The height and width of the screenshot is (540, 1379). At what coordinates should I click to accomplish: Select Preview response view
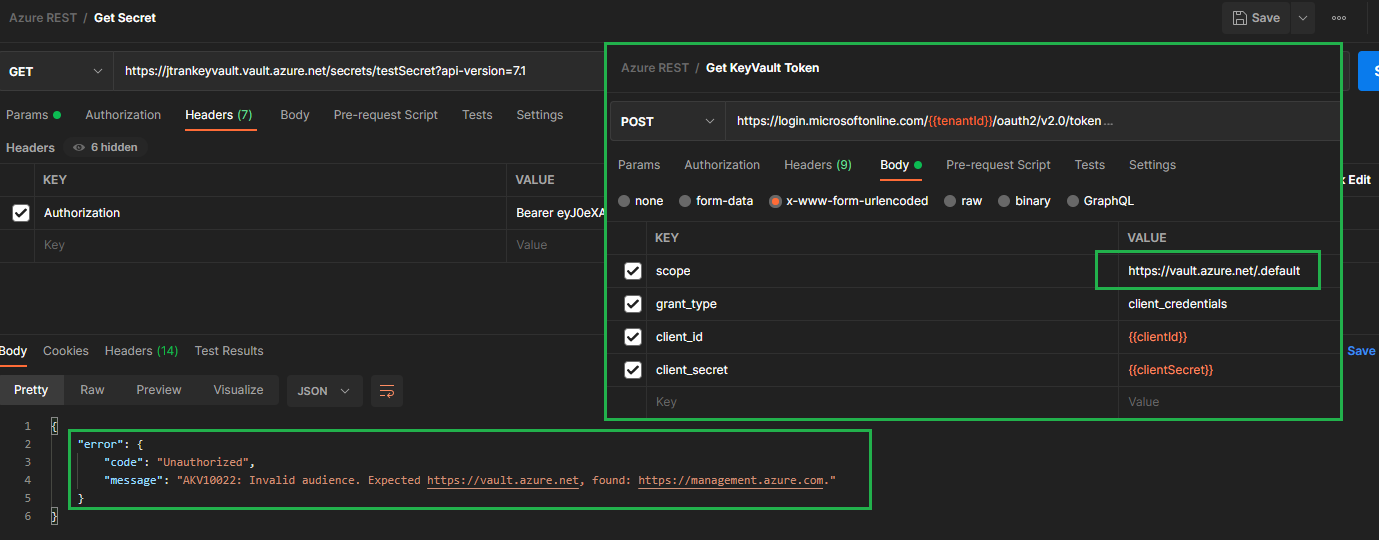(x=159, y=390)
